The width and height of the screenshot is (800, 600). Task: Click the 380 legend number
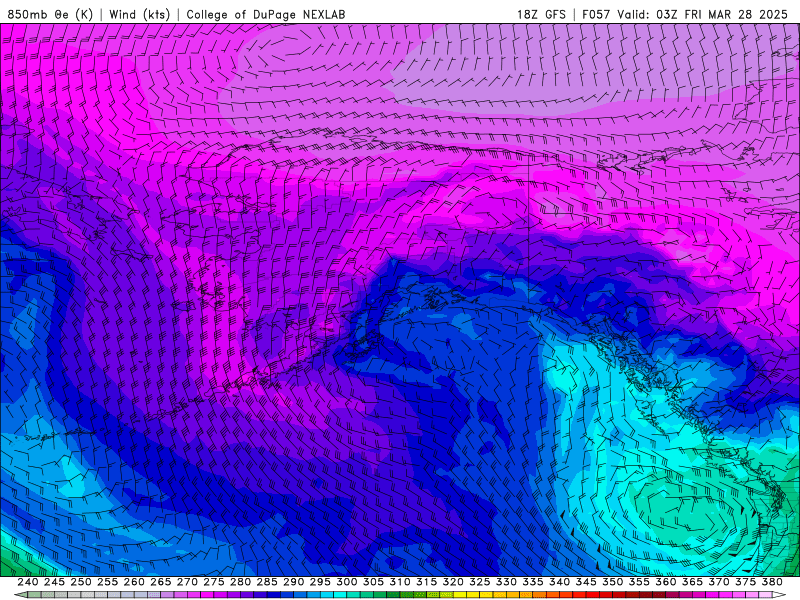click(772, 582)
